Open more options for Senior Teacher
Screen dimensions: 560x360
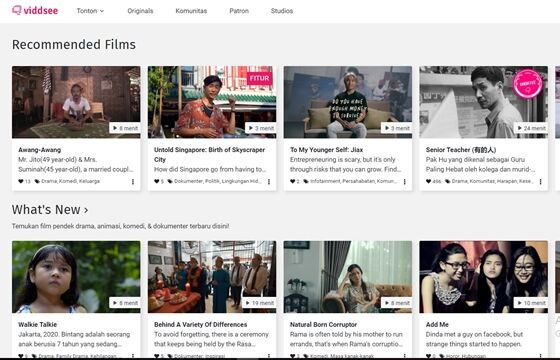(x=540, y=182)
